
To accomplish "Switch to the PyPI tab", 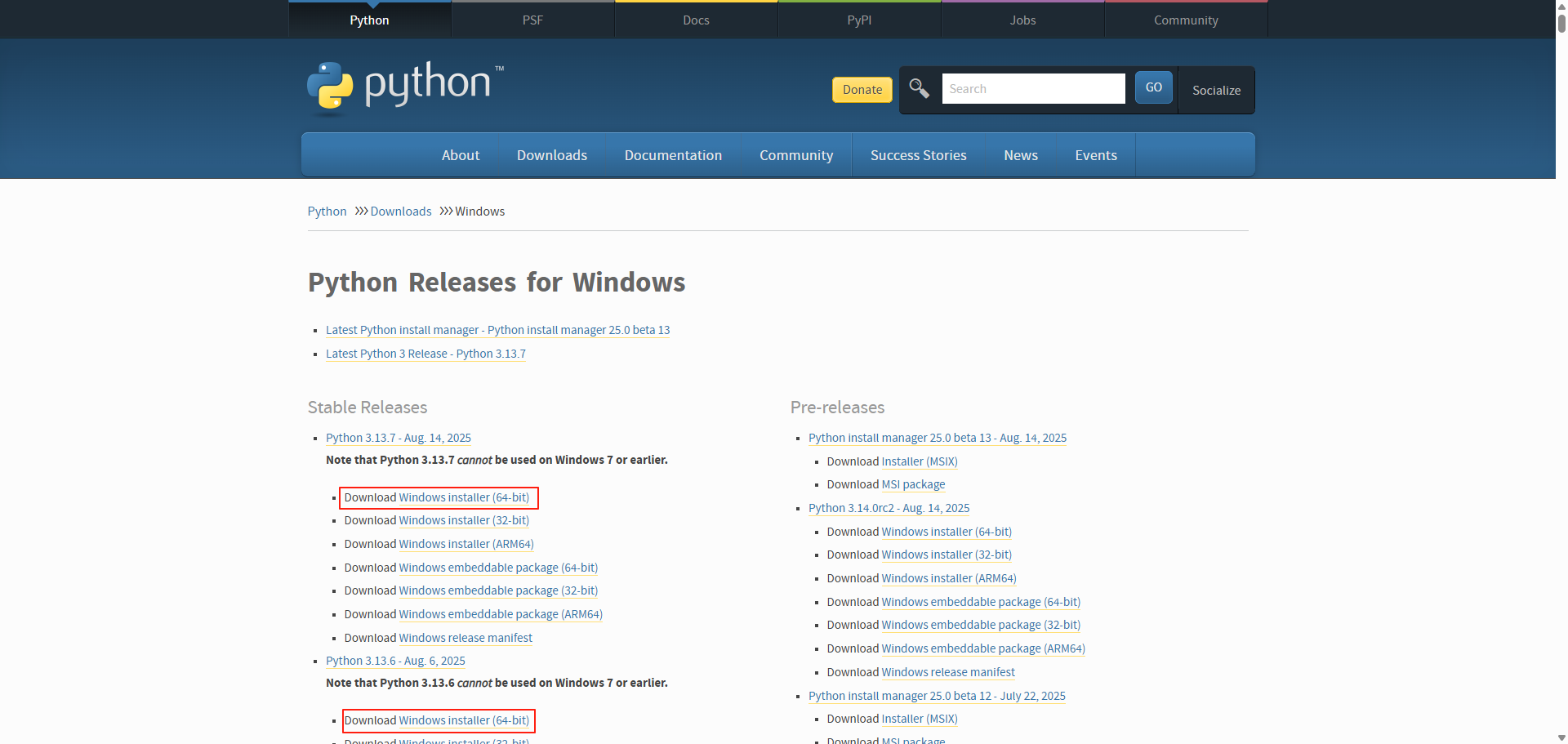I will click(x=858, y=20).
